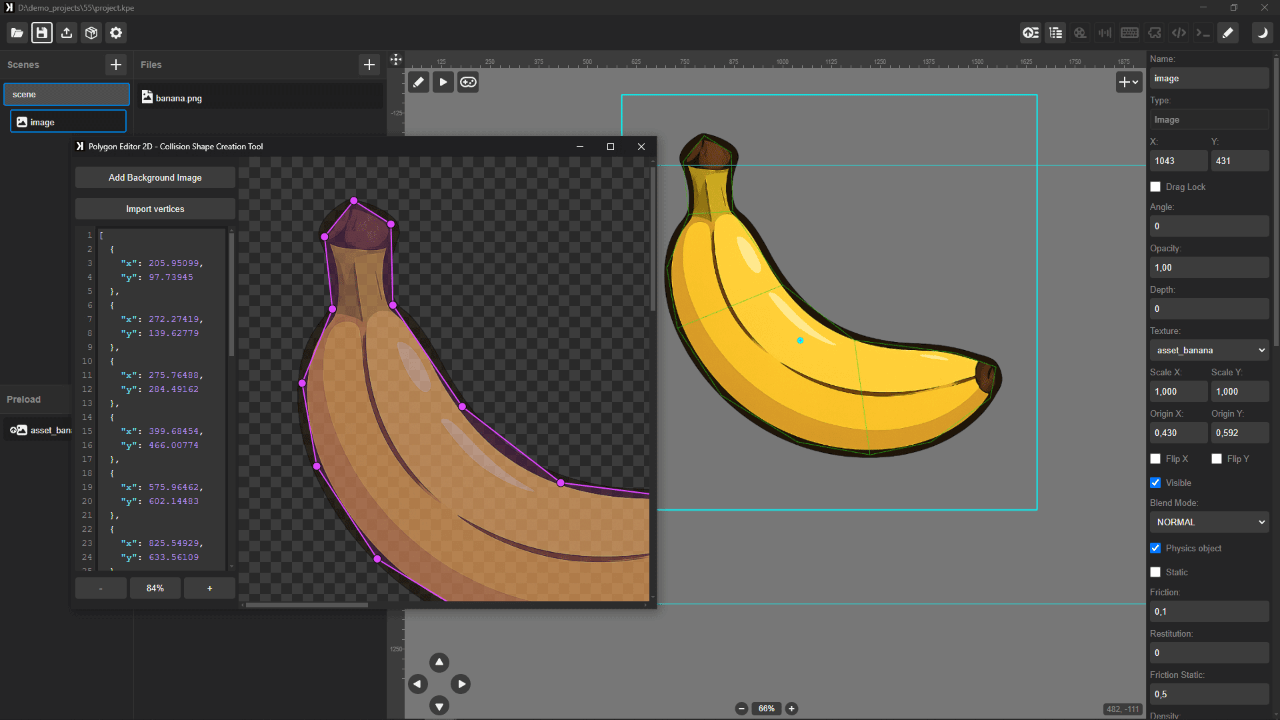Expand the Blend Mode NORMAL dropdown
The height and width of the screenshot is (720, 1280).
click(1209, 522)
